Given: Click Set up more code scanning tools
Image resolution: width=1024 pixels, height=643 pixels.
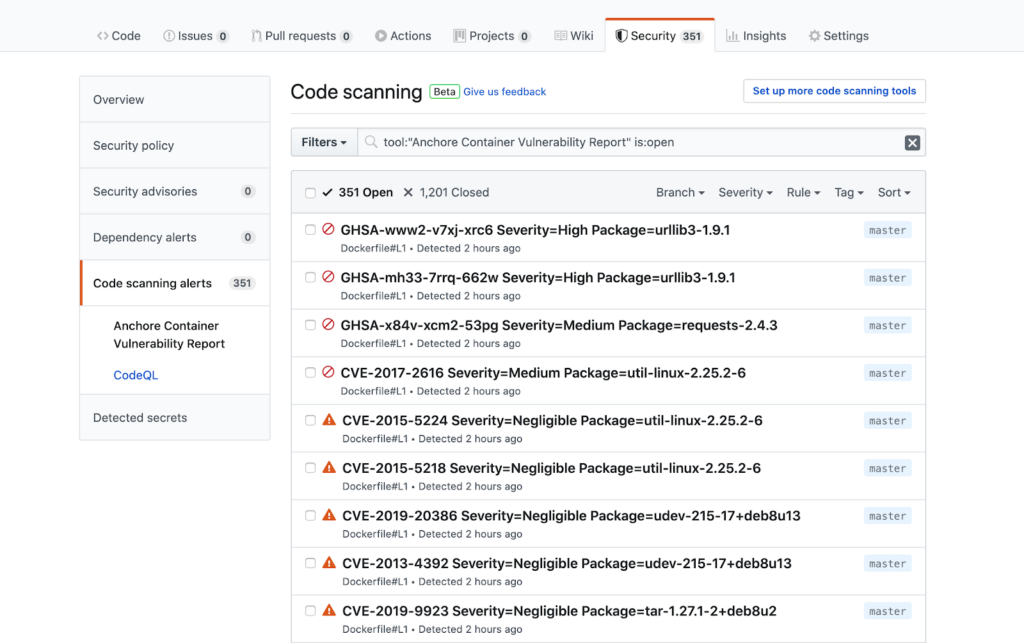Looking at the screenshot, I should (834, 91).
